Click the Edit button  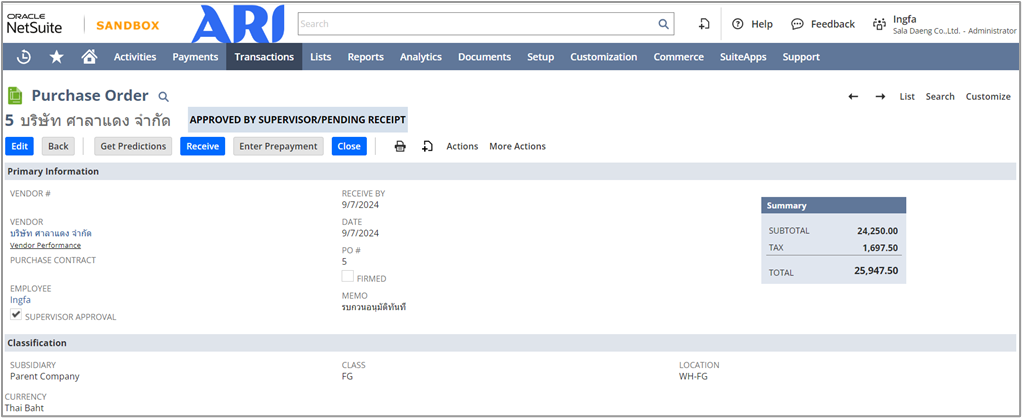click(x=20, y=146)
